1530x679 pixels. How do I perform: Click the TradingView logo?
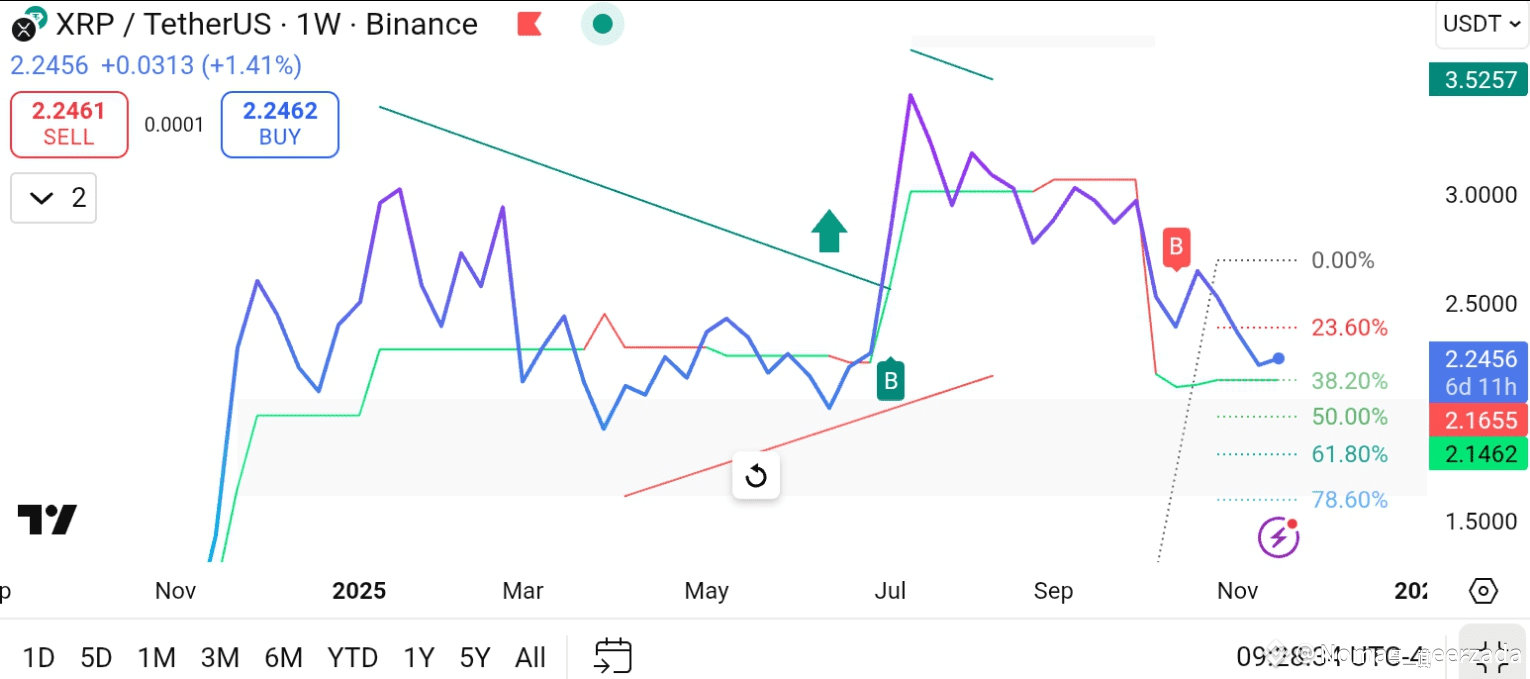pos(47,520)
